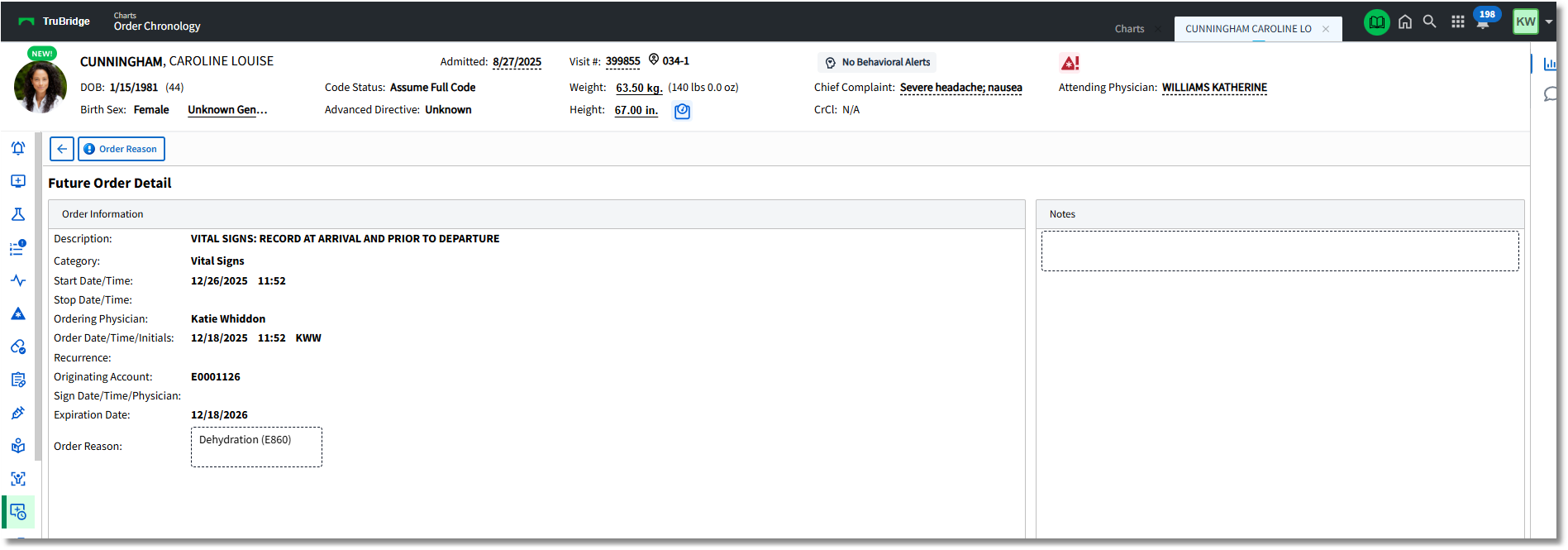Select the lab flask sidebar icon
Image resolution: width=1568 pixels, height=550 pixels.
coord(18,214)
